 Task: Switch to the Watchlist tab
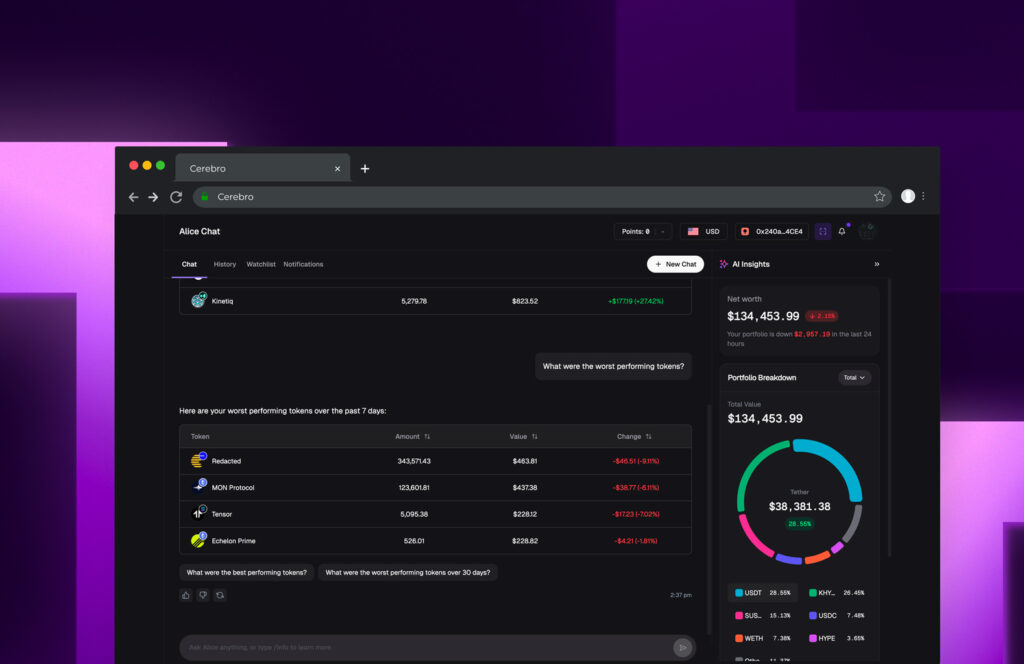261,264
